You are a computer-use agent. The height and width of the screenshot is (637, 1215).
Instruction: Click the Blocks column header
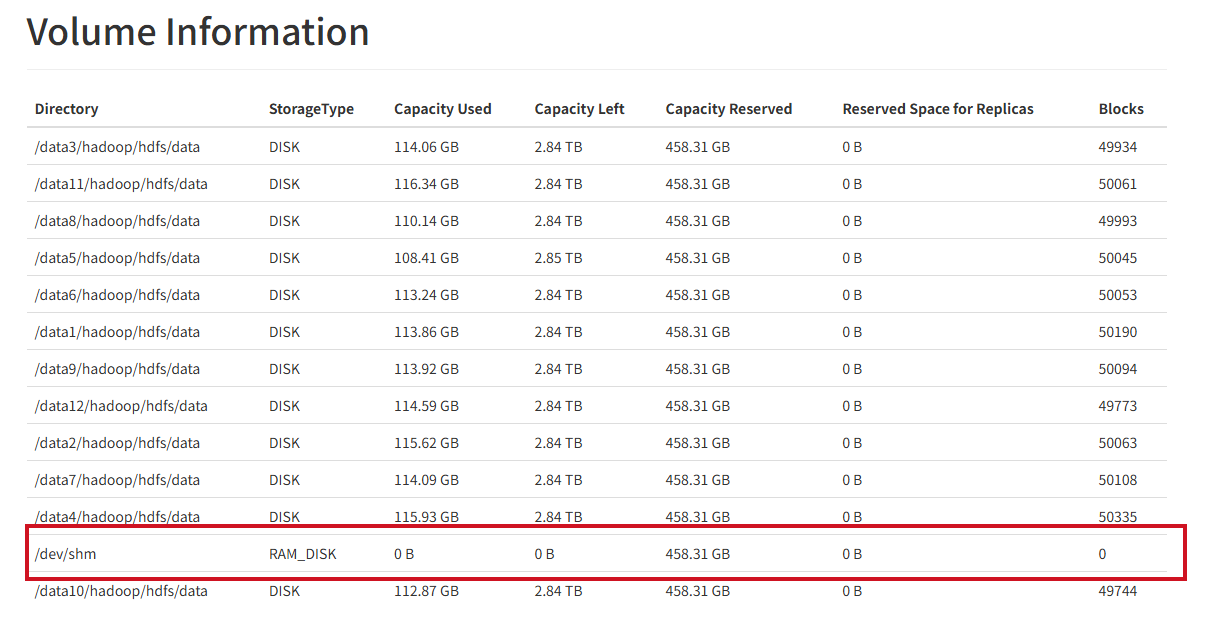coord(1120,109)
